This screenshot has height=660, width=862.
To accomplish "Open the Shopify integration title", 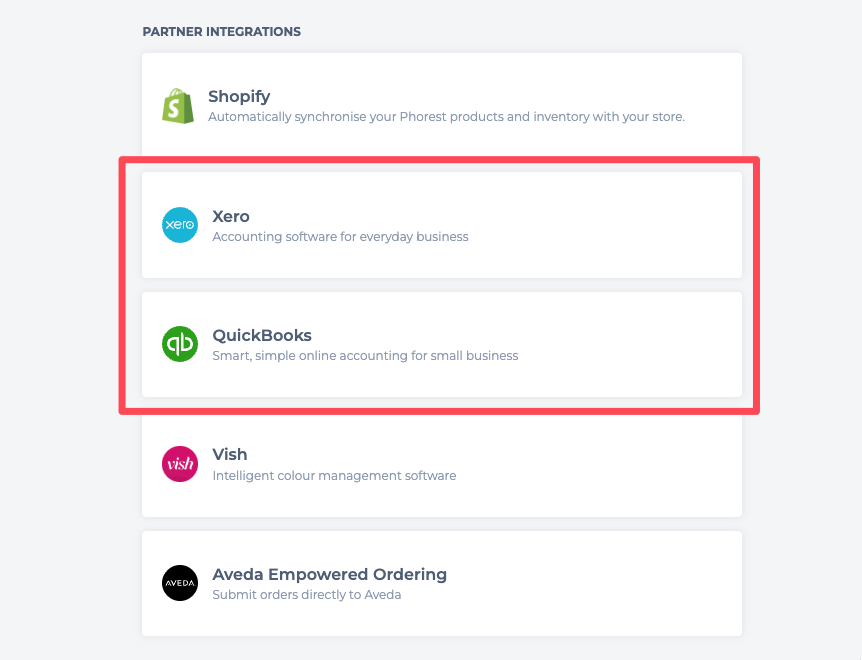I will pos(239,96).
